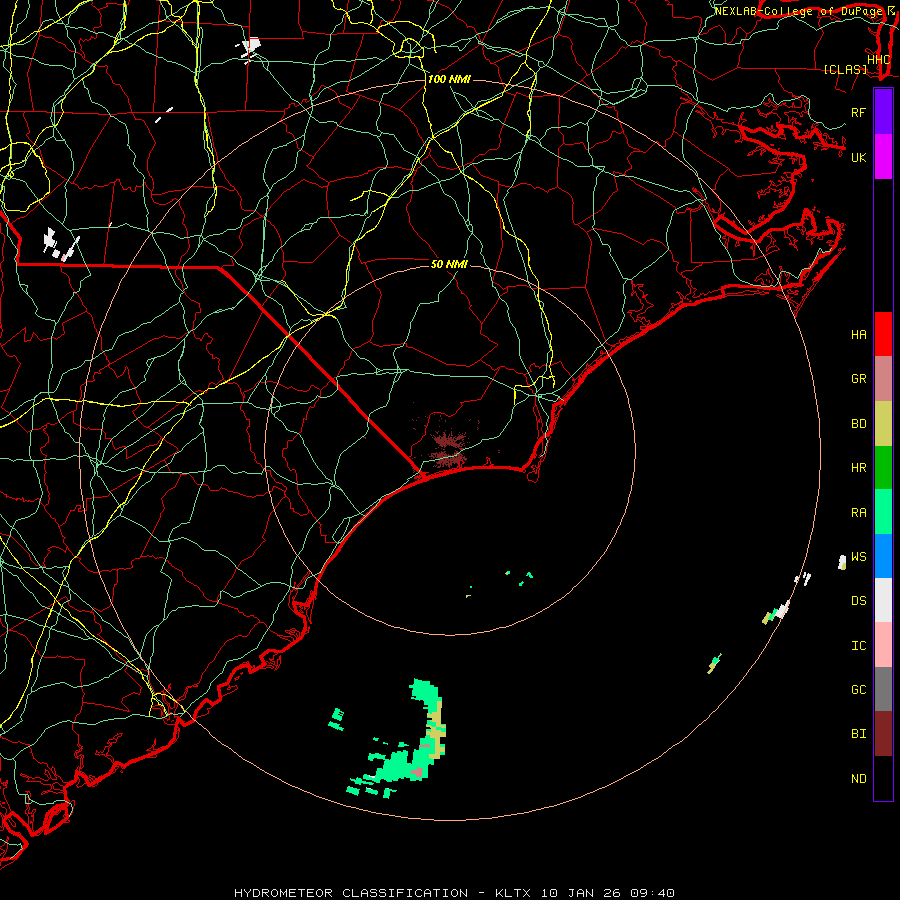900x900 pixels.
Task: Click the HR legend label
Action: (859, 468)
